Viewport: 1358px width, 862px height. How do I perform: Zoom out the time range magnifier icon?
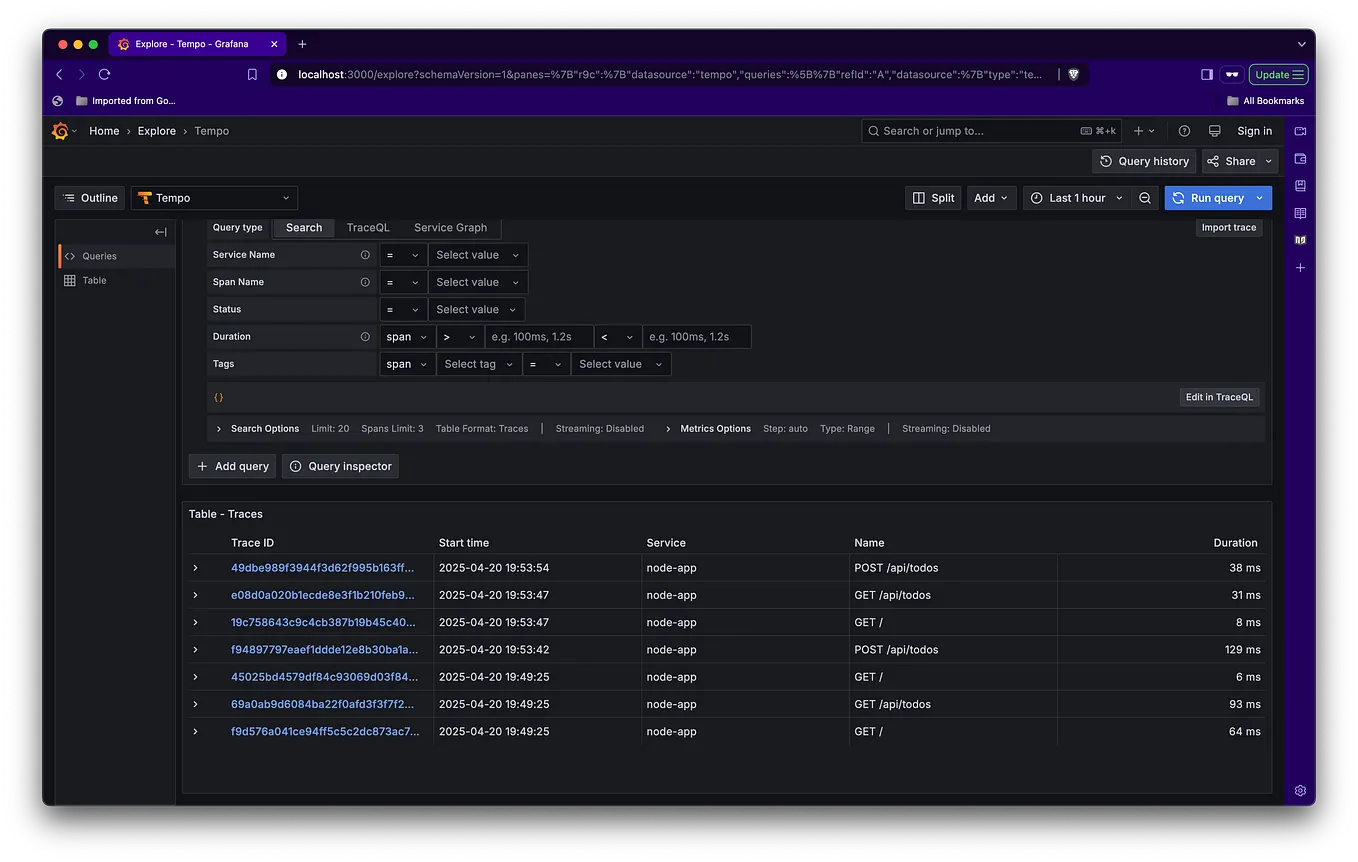click(1145, 197)
